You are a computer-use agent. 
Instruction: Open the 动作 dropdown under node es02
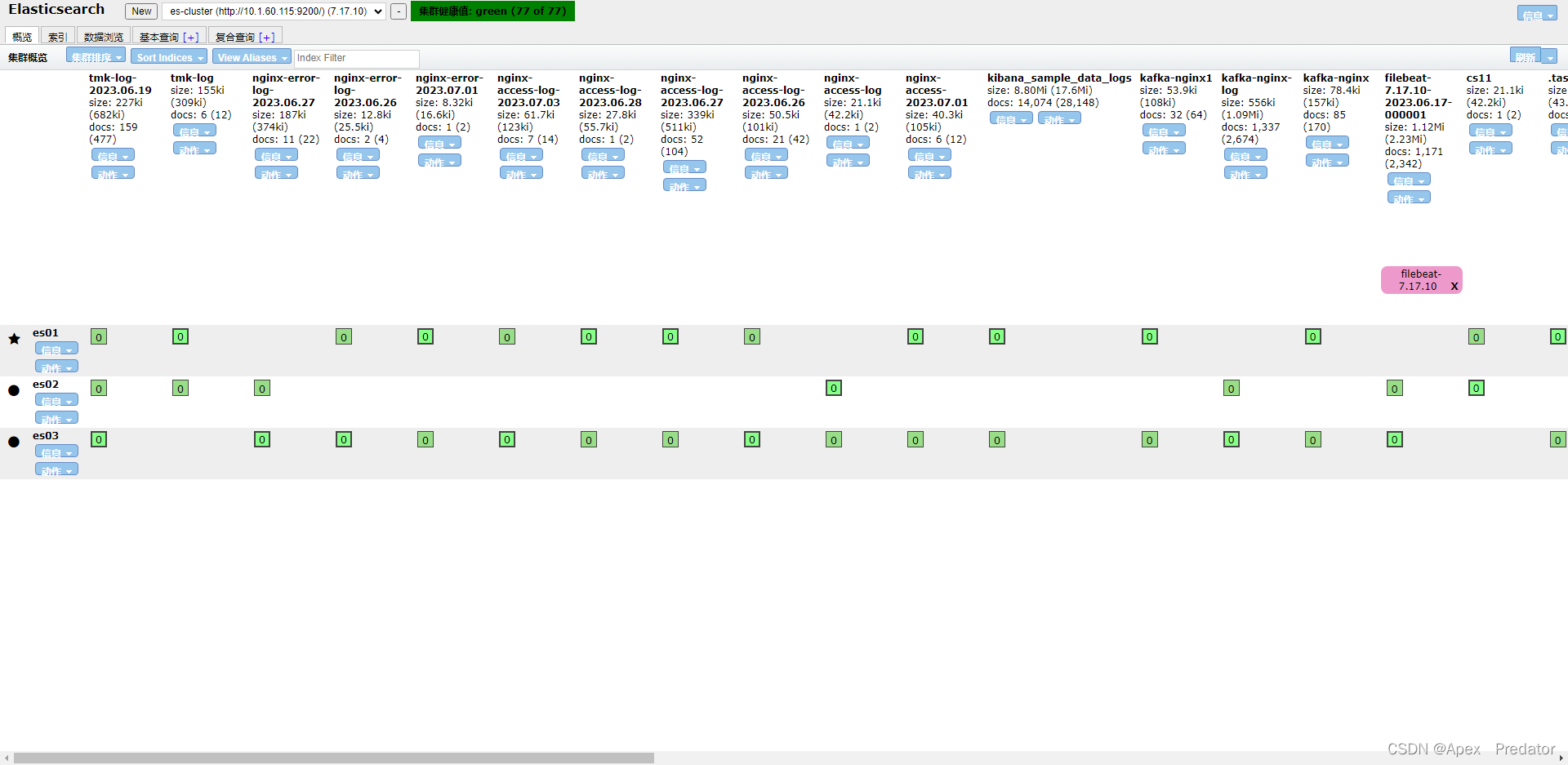point(56,418)
